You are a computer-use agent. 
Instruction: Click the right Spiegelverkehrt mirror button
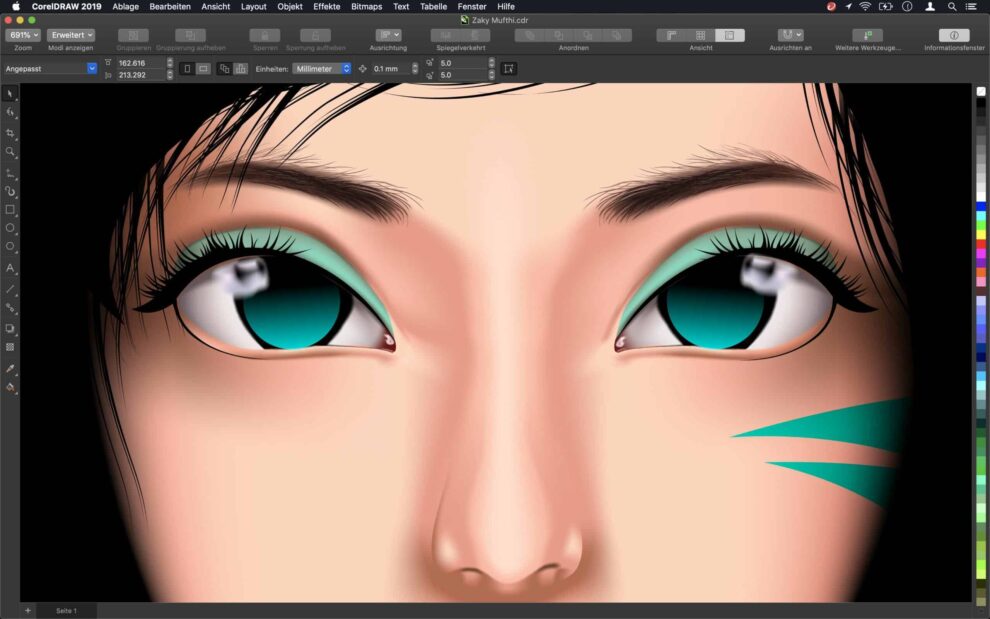(475, 35)
